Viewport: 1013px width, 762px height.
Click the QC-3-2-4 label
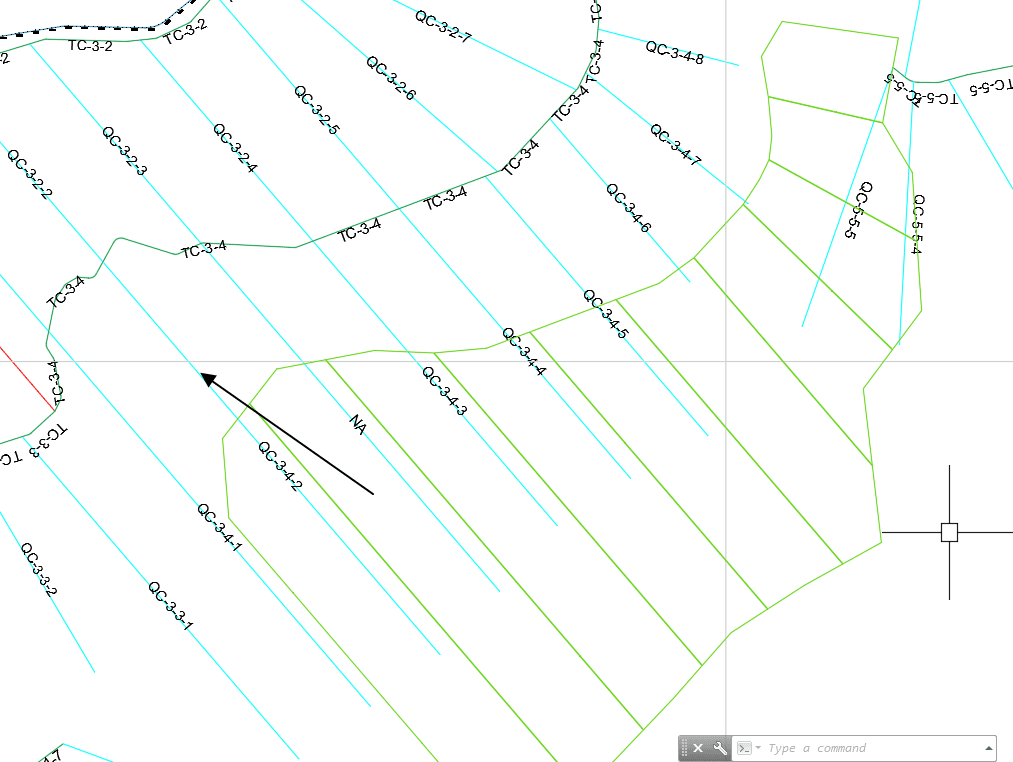(x=235, y=148)
